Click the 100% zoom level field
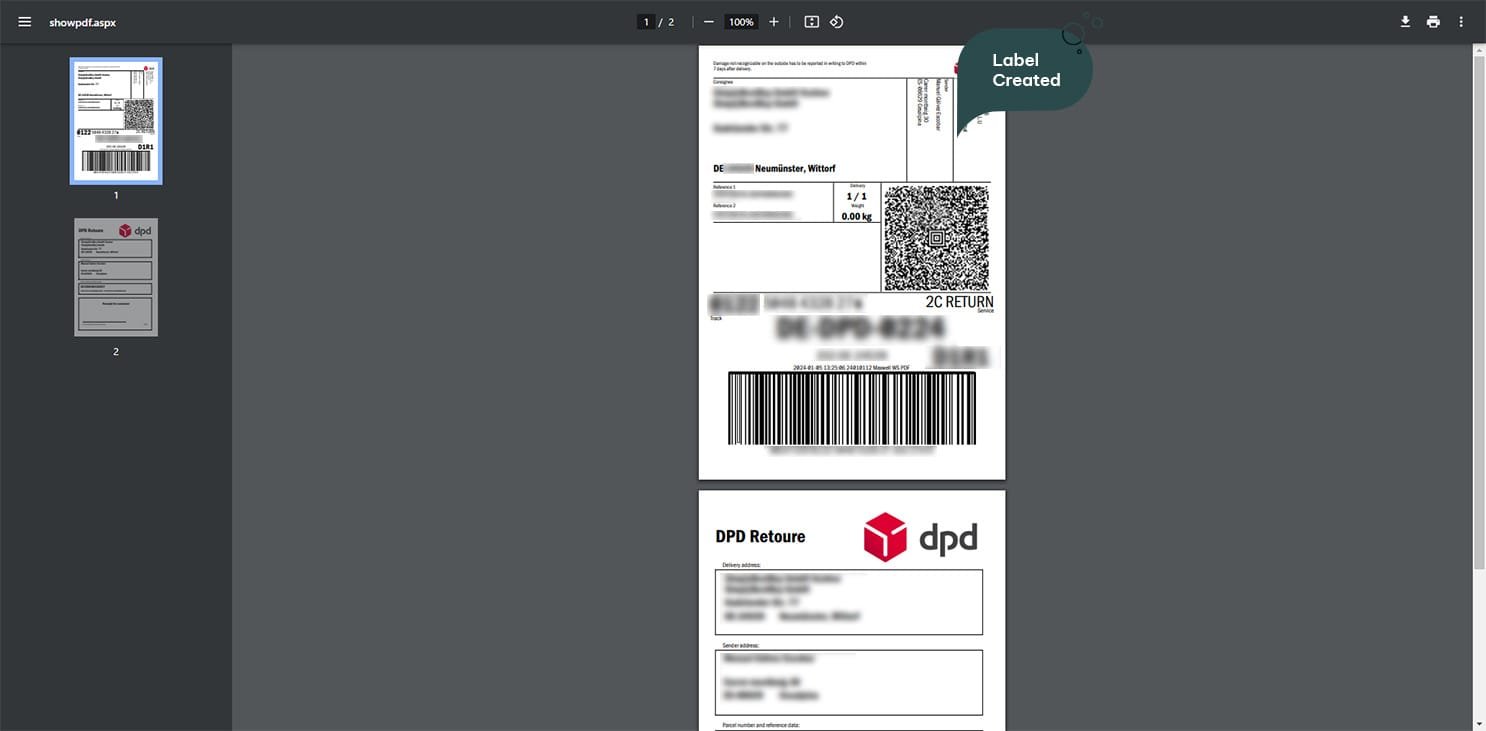The height and width of the screenshot is (731, 1486). pos(741,22)
